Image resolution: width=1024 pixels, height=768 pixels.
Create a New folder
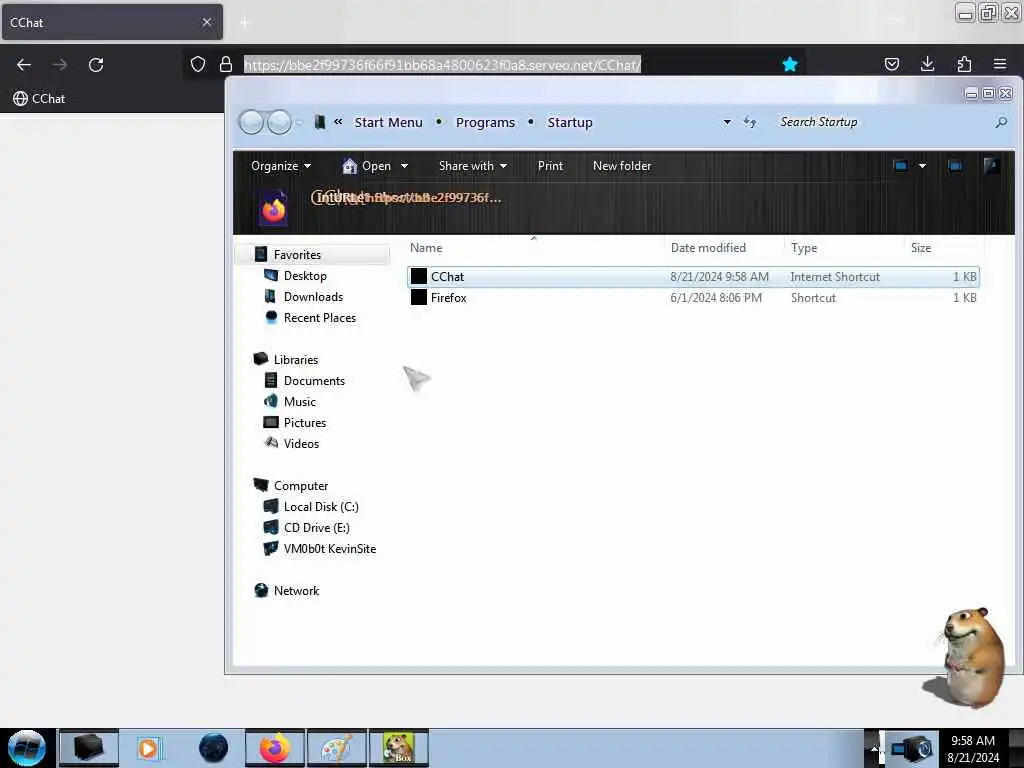pyautogui.click(x=622, y=166)
